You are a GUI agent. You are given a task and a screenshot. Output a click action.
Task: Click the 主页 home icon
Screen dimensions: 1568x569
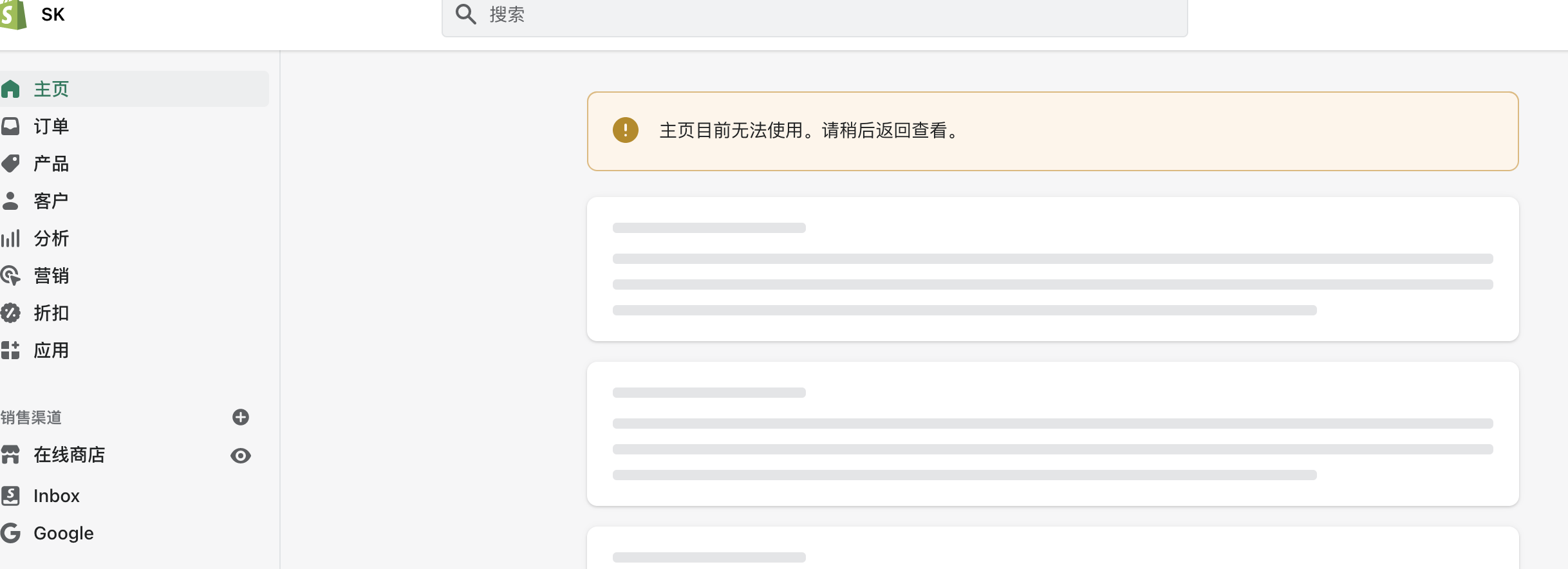pyautogui.click(x=10, y=89)
